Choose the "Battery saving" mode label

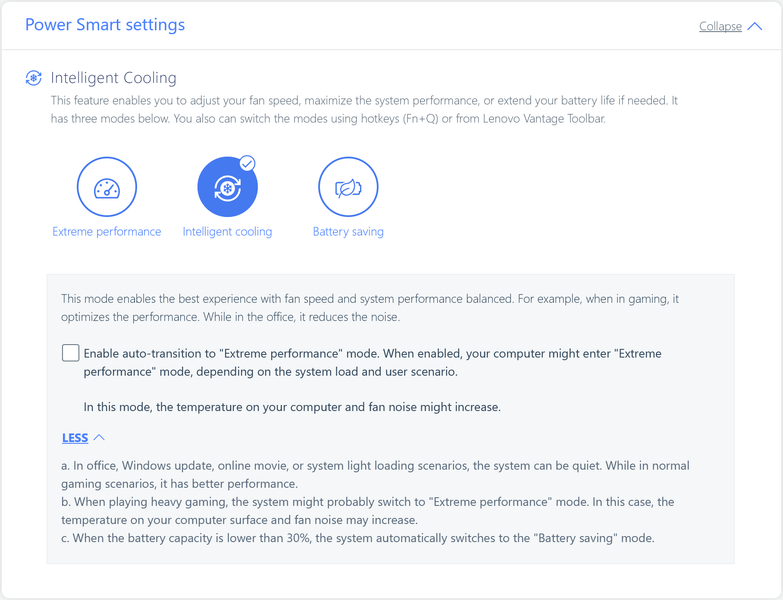pyautogui.click(x=348, y=232)
